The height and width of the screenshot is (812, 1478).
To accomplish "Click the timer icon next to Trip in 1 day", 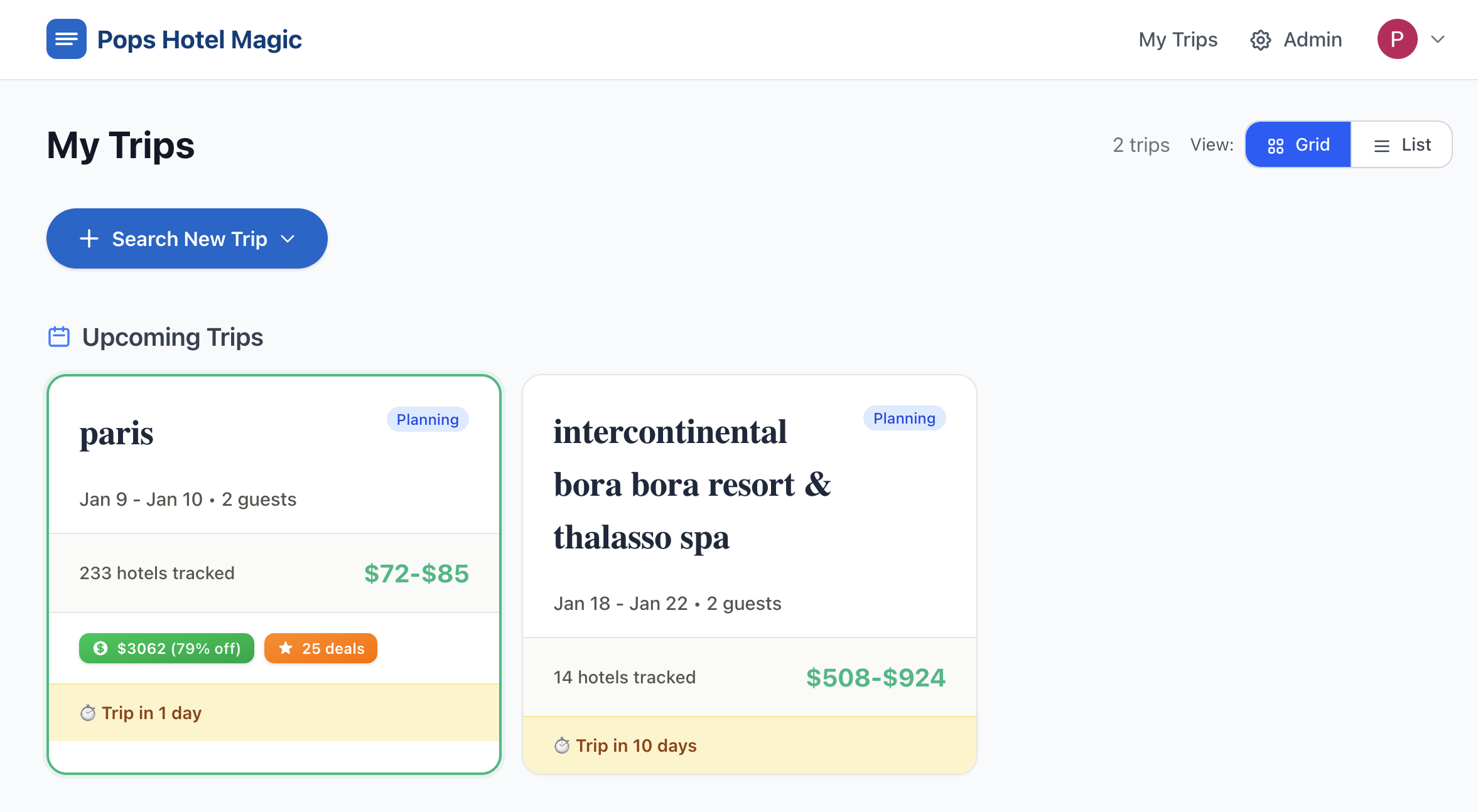I will [x=89, y=713].
